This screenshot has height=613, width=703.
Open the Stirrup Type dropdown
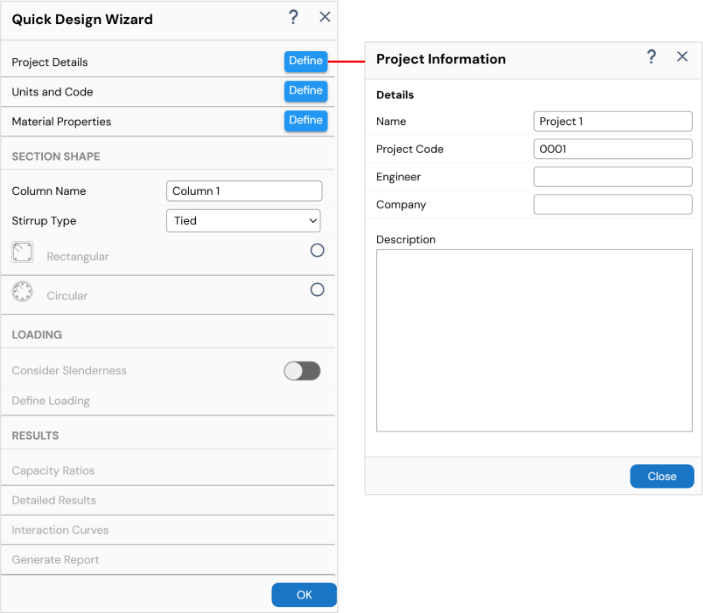coord(243,221)
